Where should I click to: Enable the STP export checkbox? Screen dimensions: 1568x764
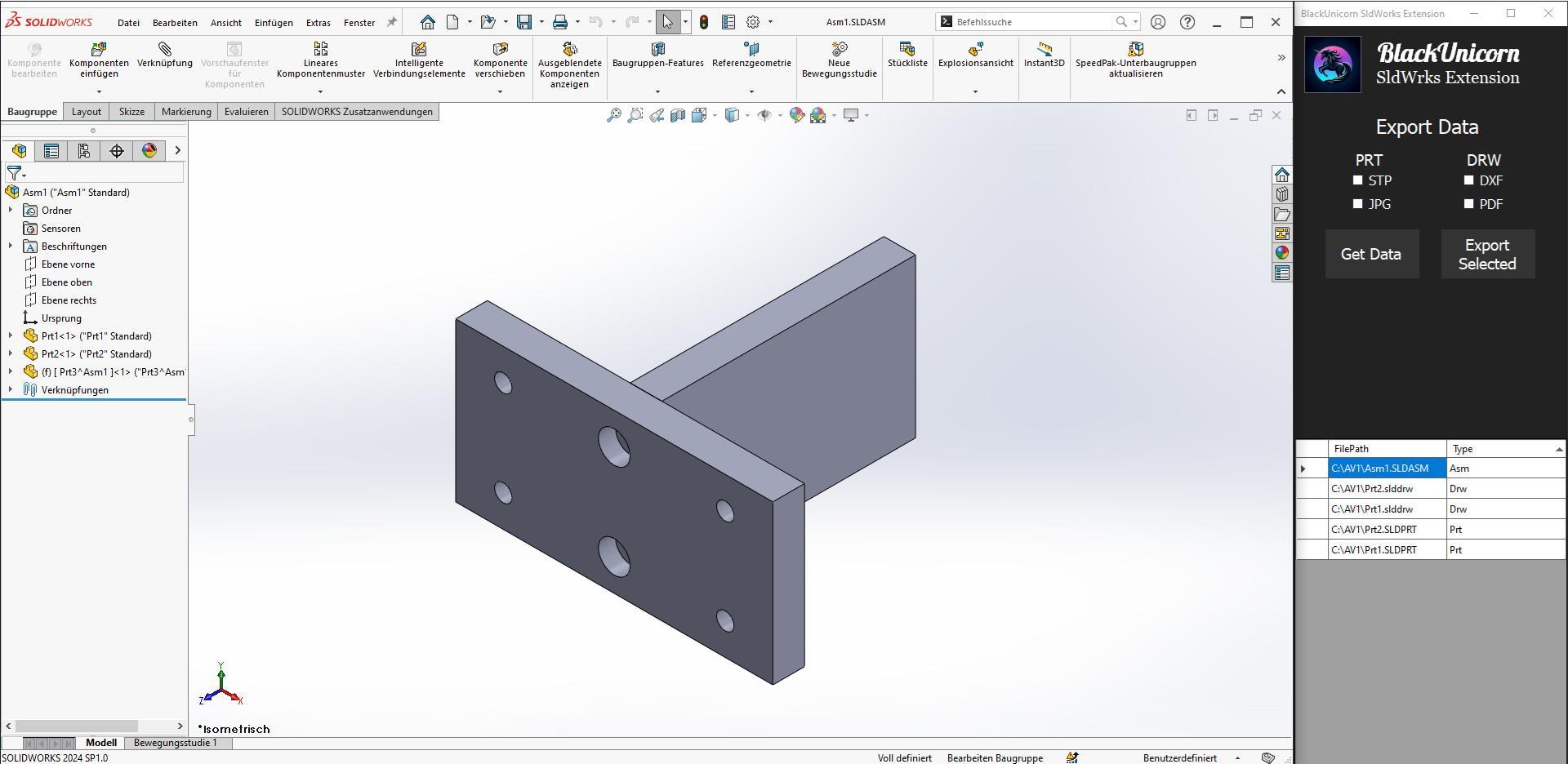pyautogui.click(x=1357, y=180)
